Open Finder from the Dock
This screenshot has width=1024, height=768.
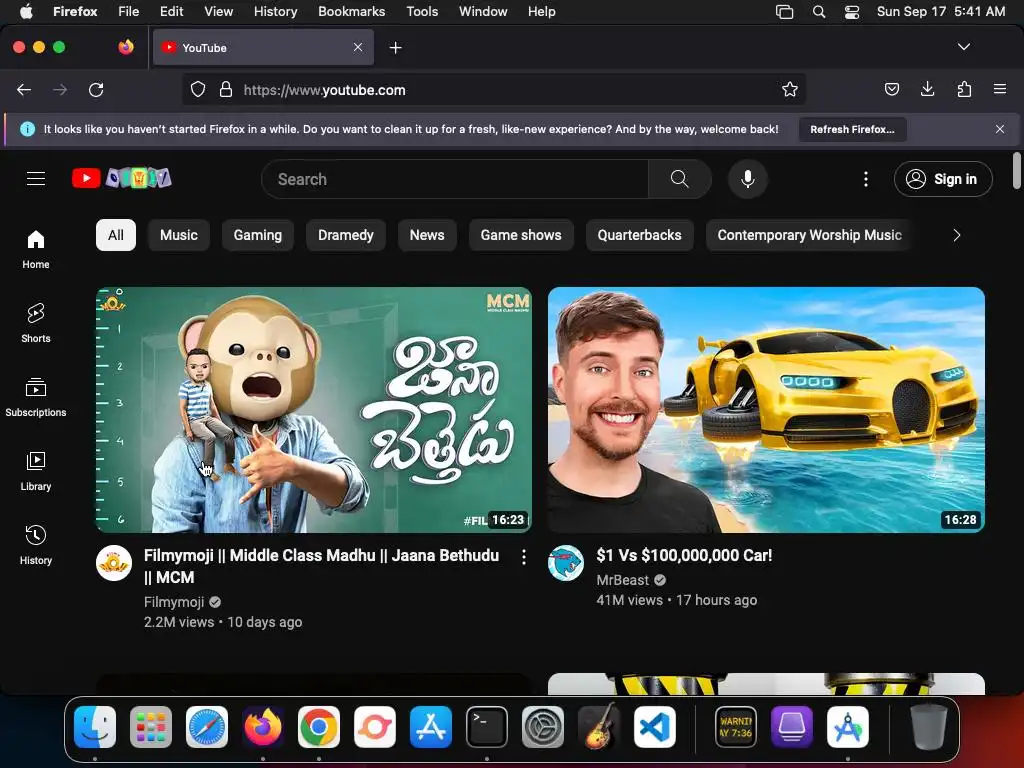pos(95,727)
